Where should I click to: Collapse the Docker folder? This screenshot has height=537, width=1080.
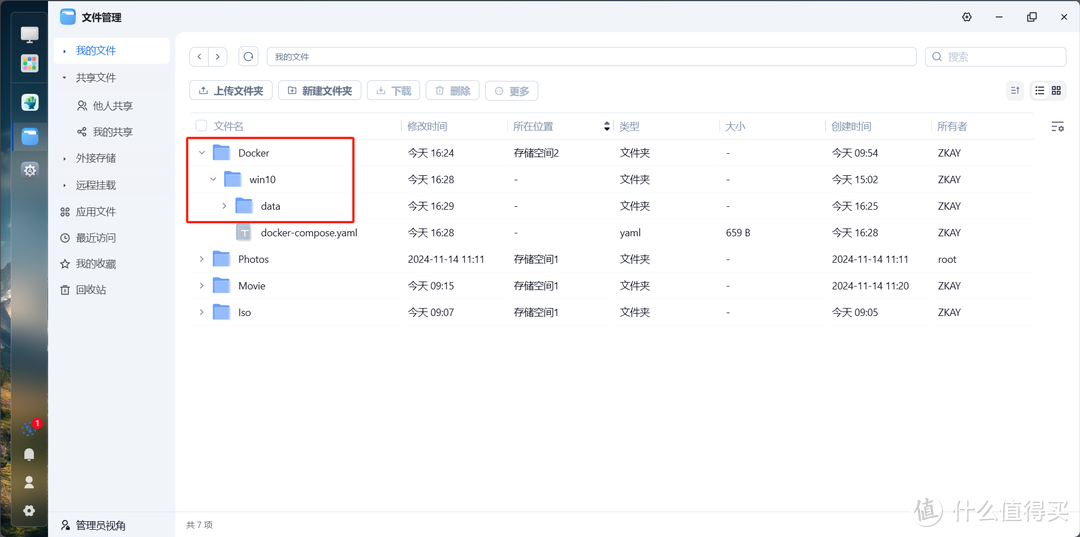pos(202,153)
